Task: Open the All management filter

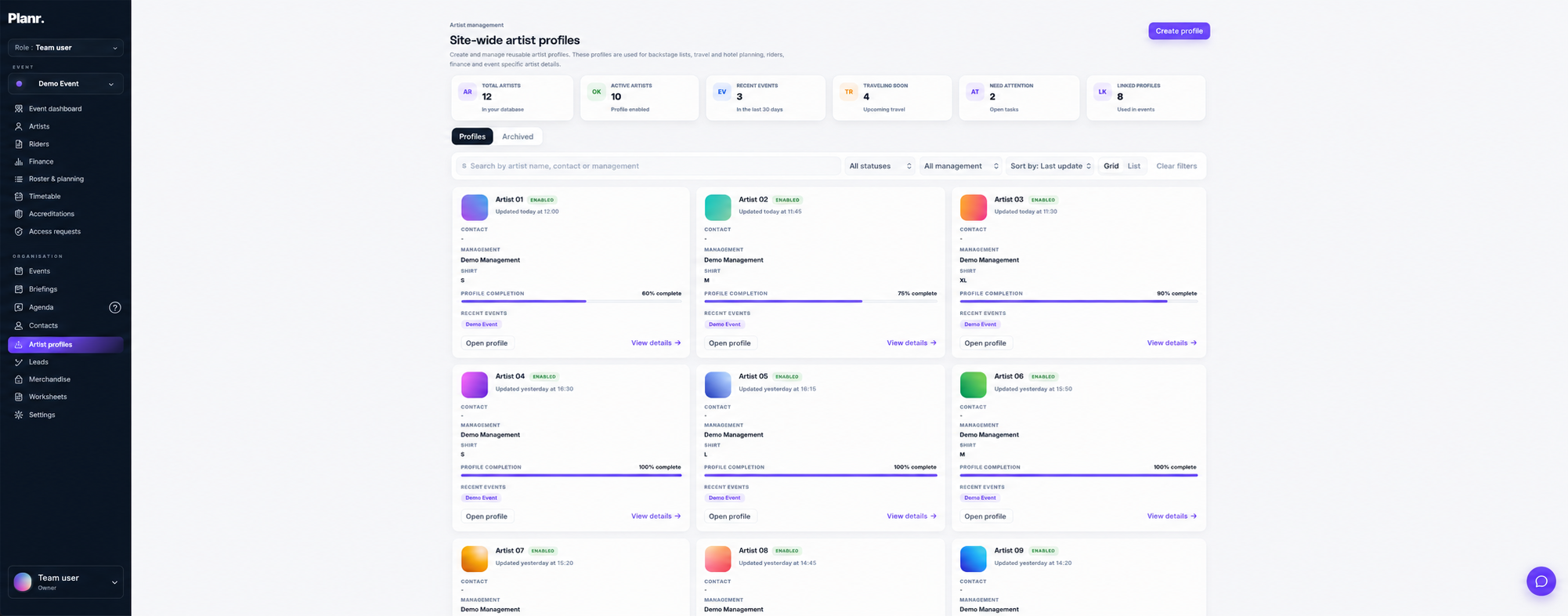Action: pos(961,166)
